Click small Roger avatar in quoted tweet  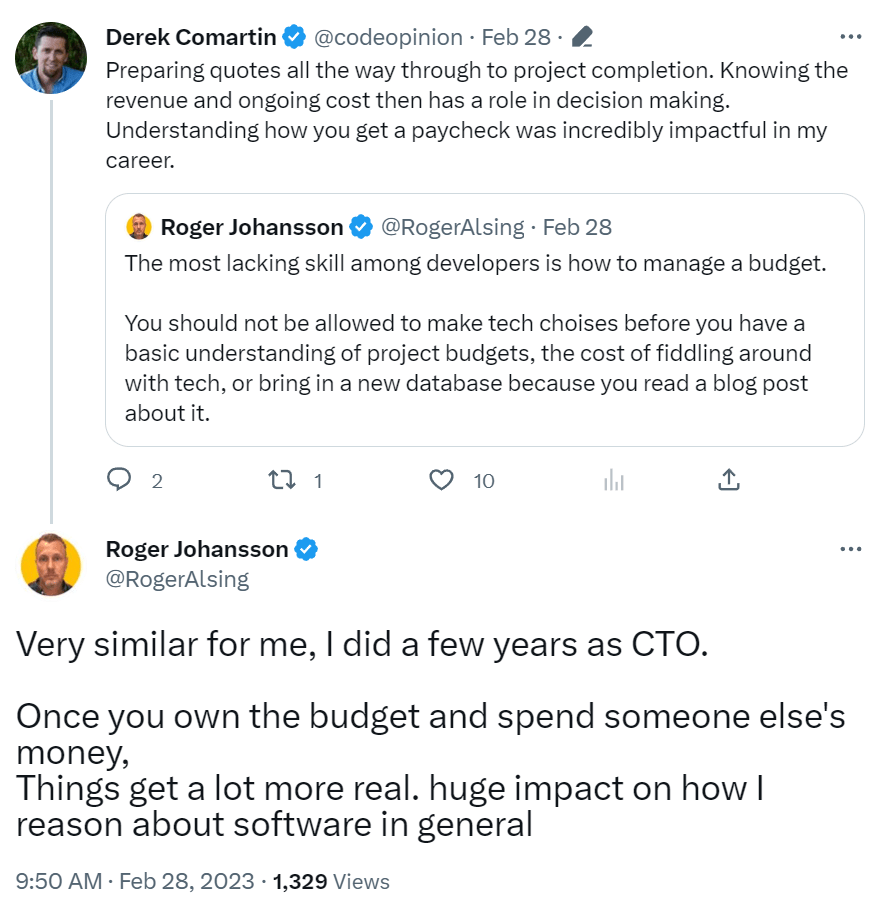(139, 227)
